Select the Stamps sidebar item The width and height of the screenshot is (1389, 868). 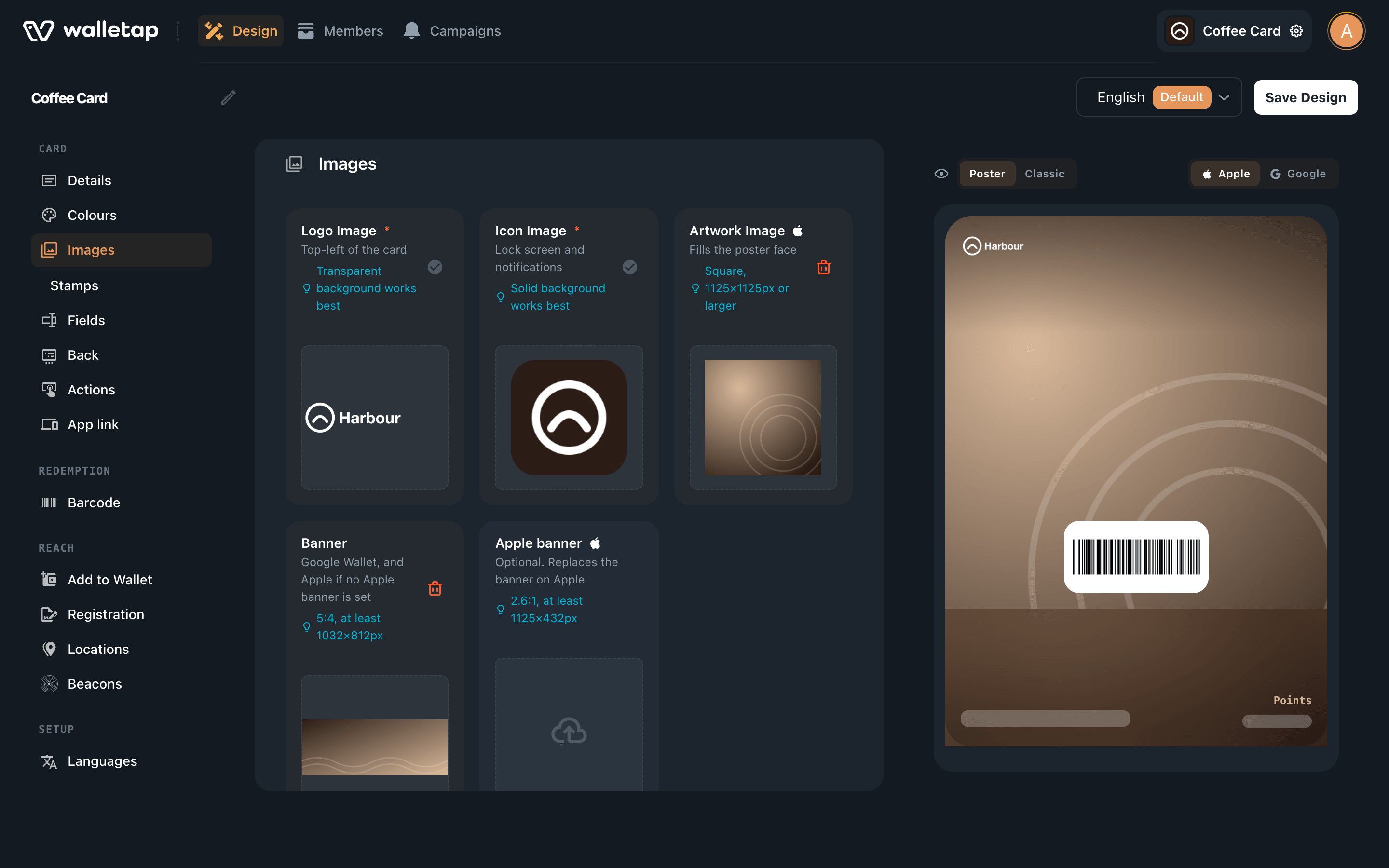[122, 285]
